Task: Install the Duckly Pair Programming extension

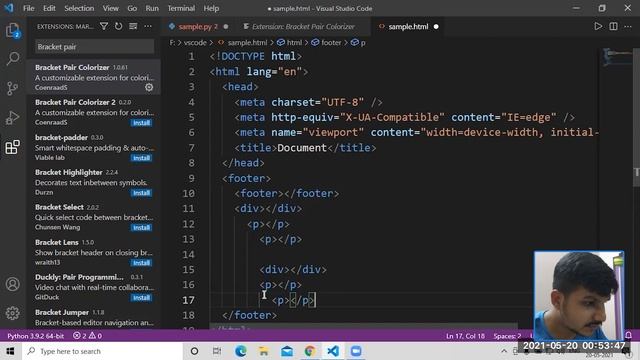Action: click(x=141, y=297)
